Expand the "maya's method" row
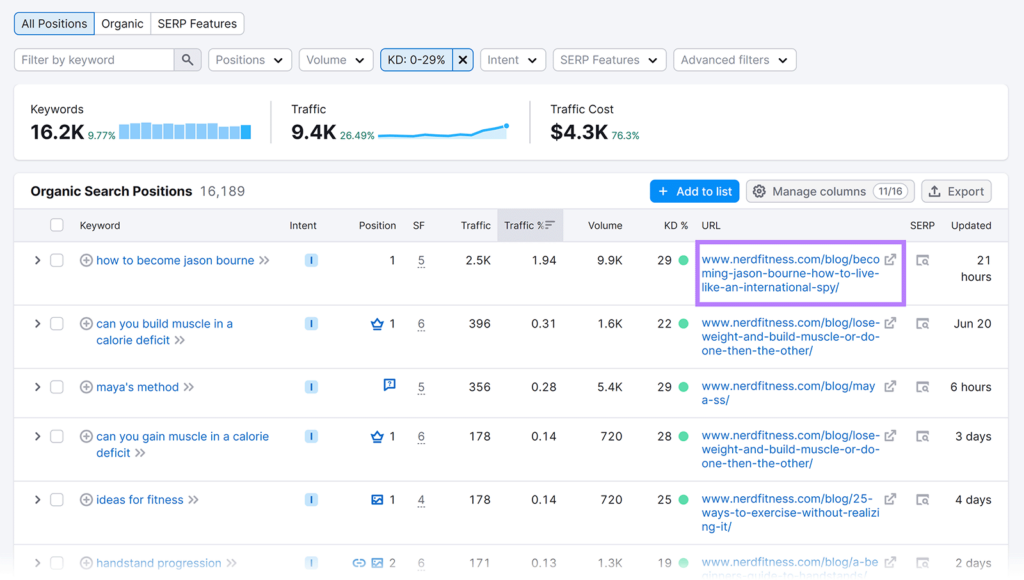1024x580 pixels. 37,387
